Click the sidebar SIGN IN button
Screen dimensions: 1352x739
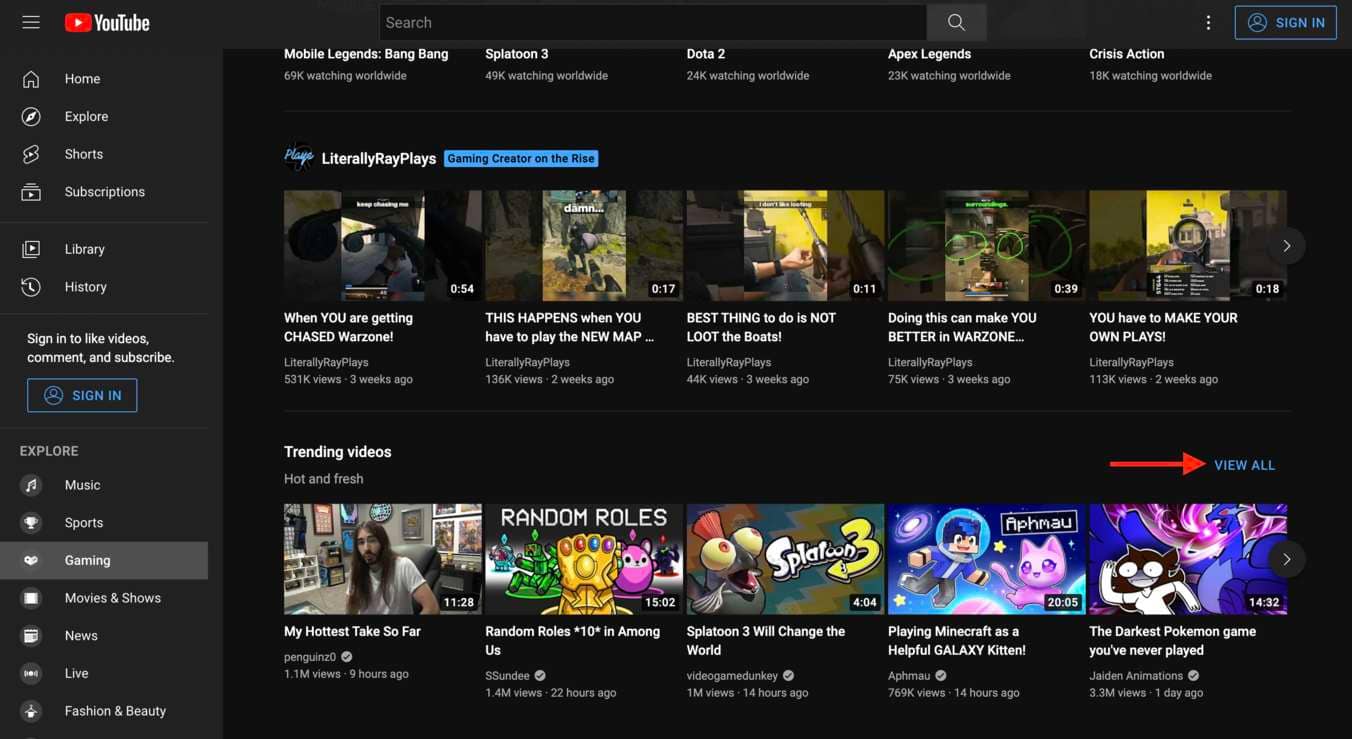point(82,395)
